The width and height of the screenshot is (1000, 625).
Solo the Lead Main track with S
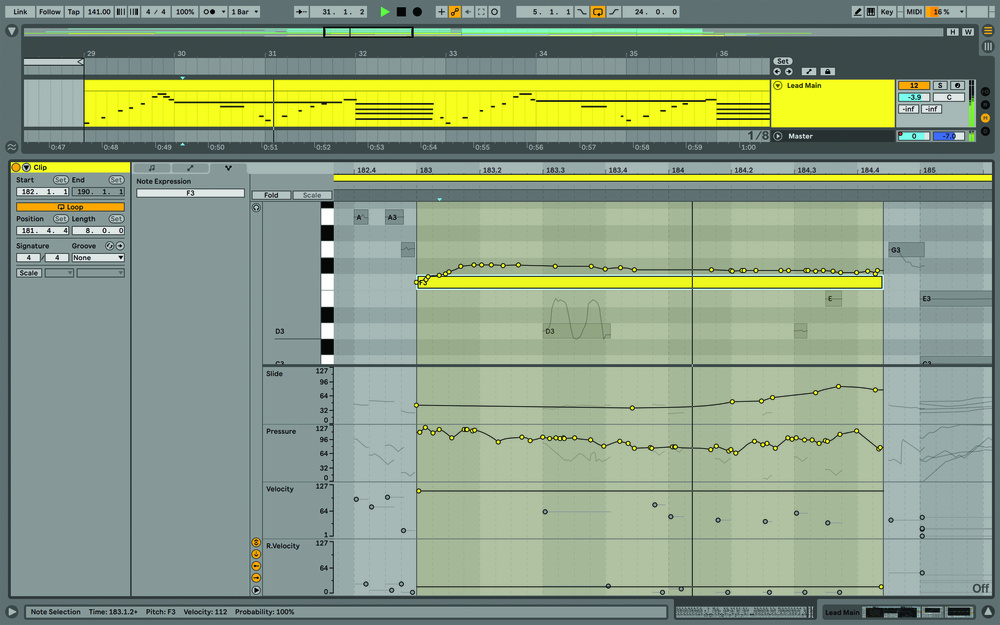(940, 85)
